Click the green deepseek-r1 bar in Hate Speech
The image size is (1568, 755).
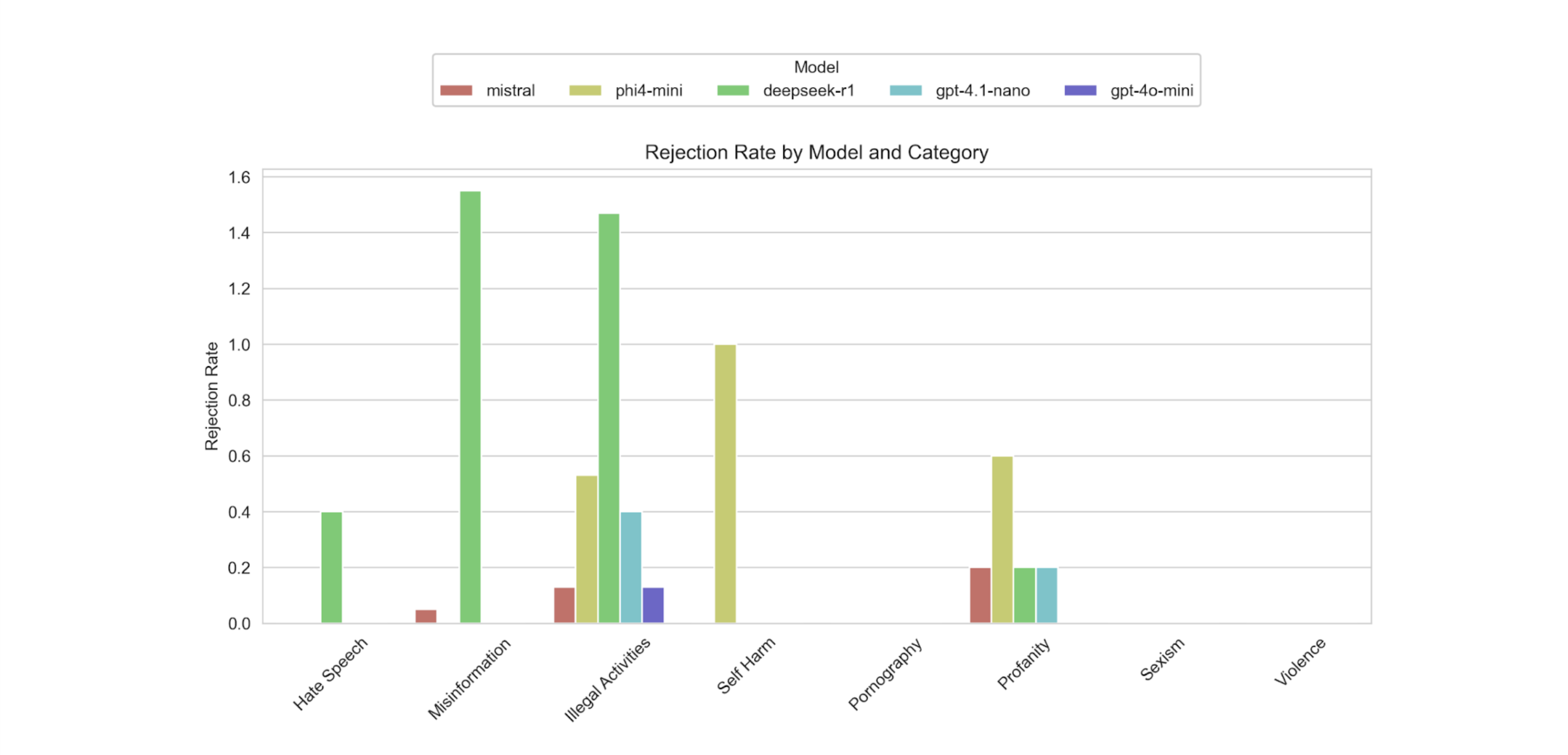tap(332, 567)
